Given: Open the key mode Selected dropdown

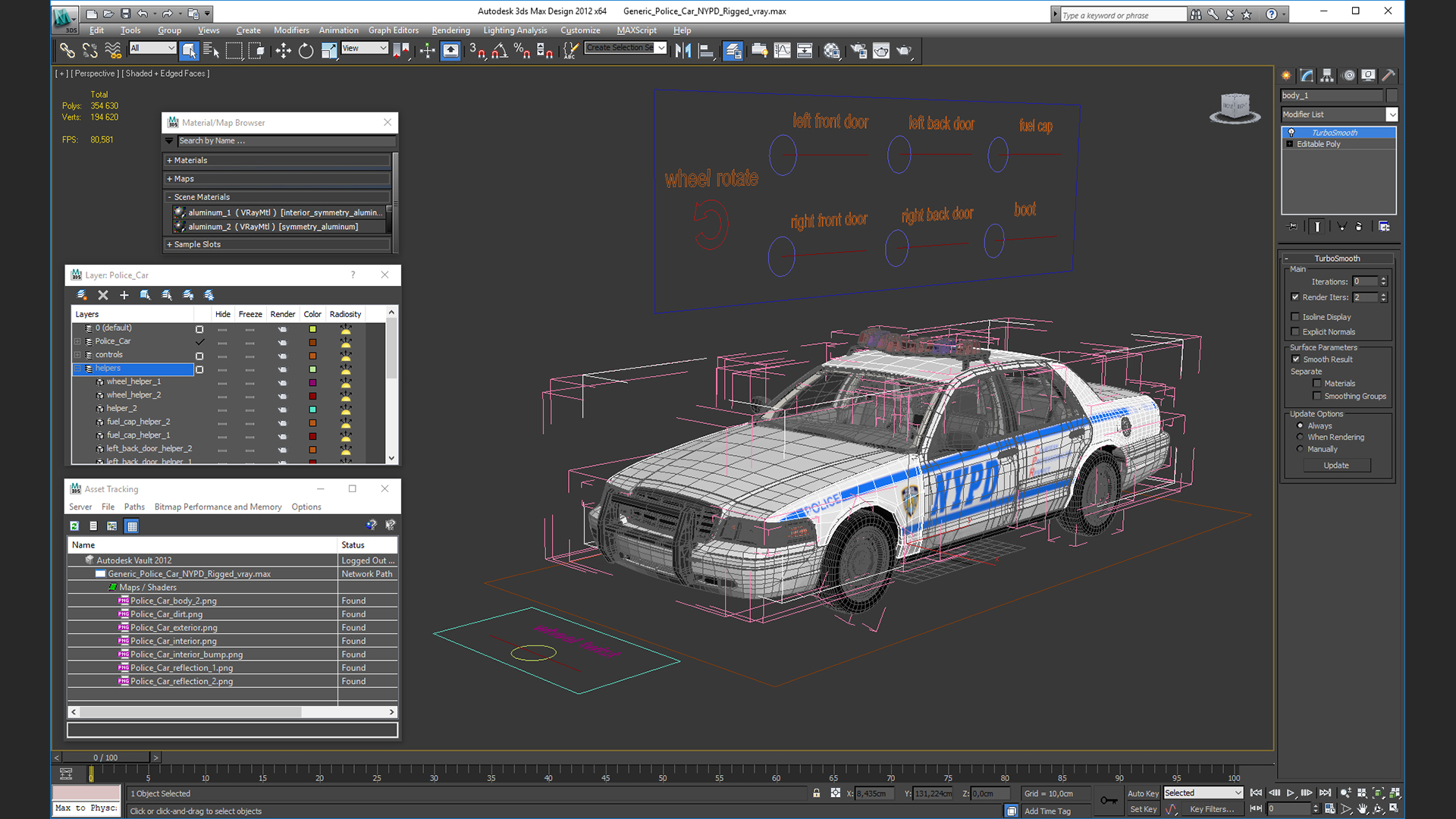Looking at the screenshot, I should tap(1203, 793).
